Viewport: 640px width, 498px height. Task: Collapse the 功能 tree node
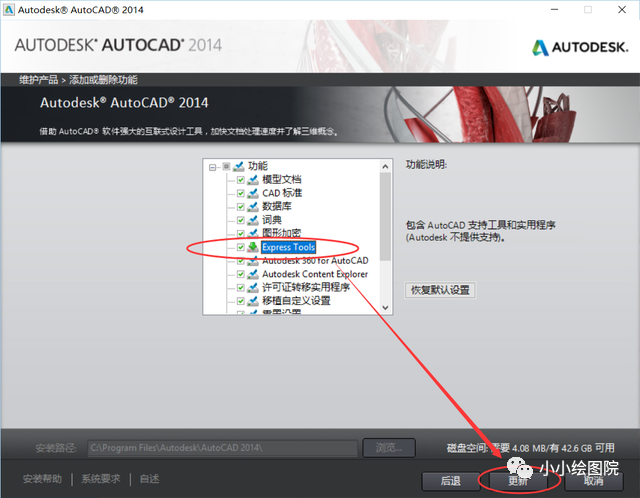coord(212,167)
